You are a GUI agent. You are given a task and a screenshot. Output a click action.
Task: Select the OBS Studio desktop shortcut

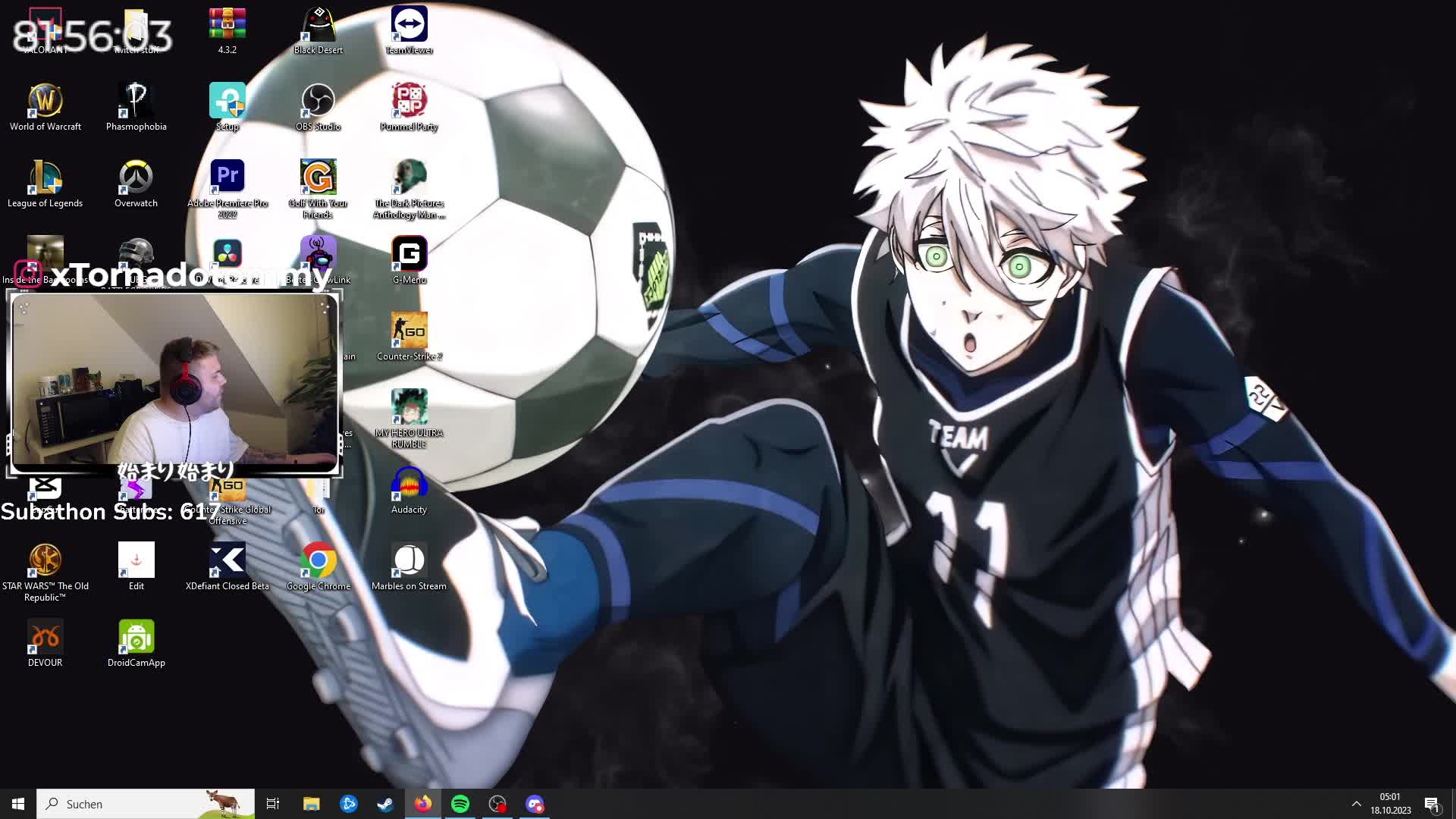318,108
